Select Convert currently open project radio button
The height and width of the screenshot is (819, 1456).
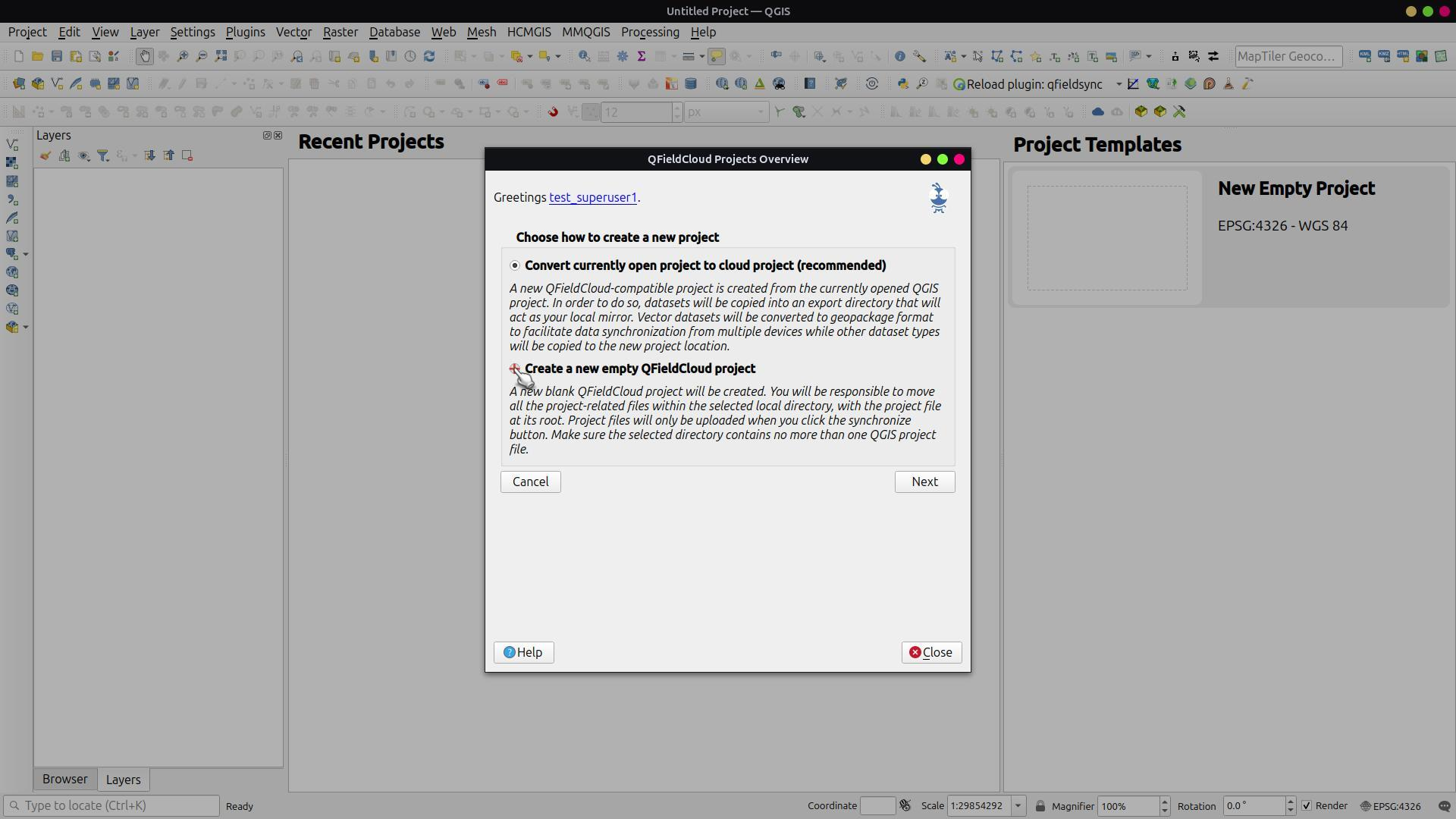[515, 265]
